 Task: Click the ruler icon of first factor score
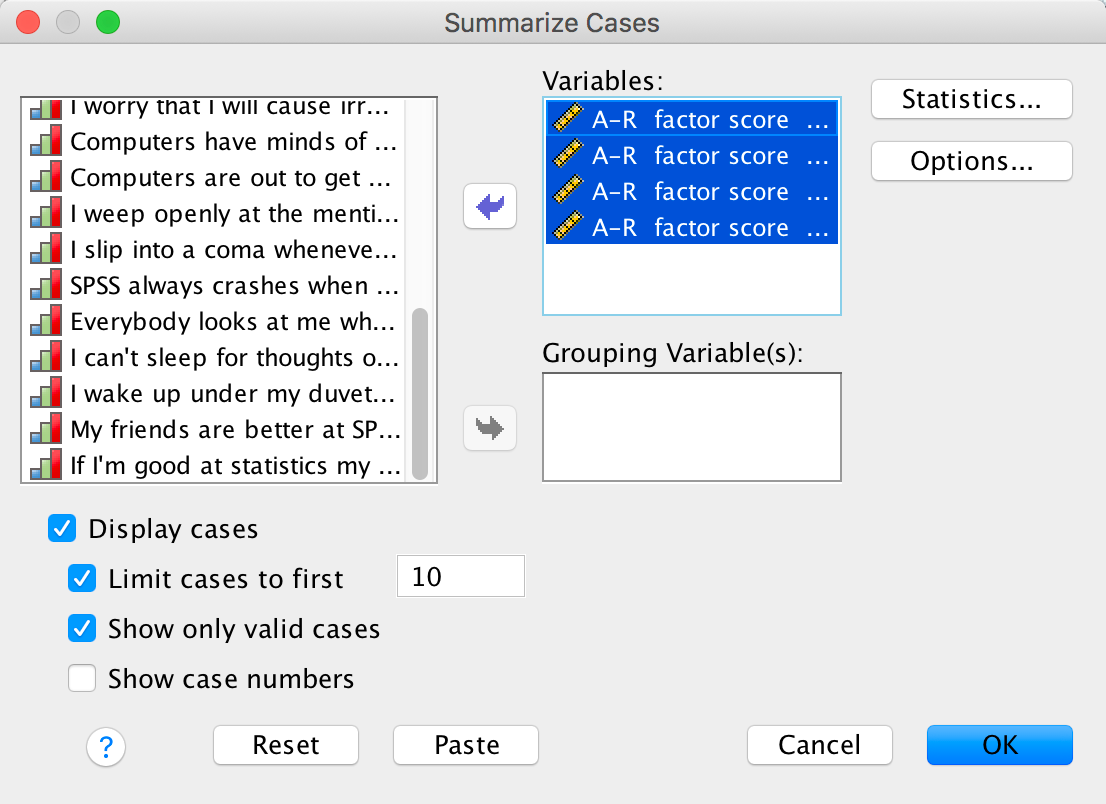568,121
